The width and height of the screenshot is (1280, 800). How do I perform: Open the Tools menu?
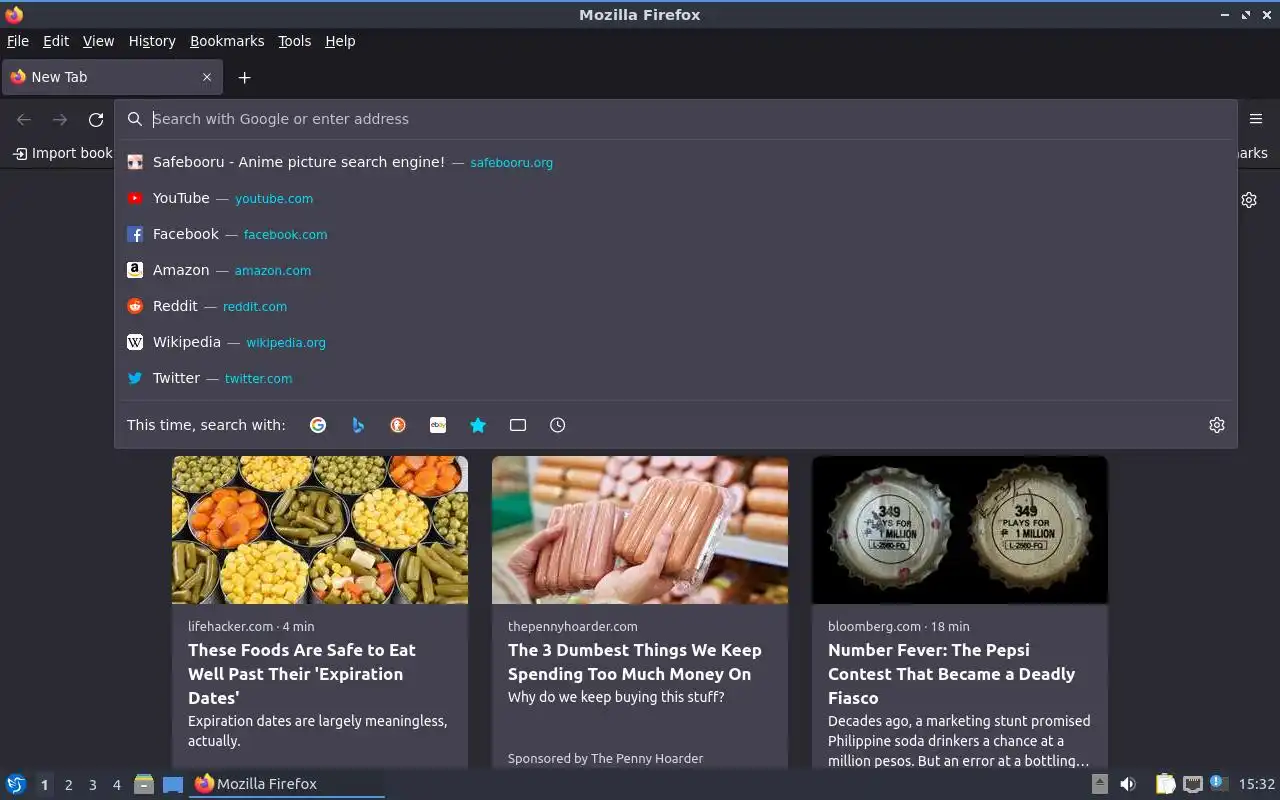point(295,41)
